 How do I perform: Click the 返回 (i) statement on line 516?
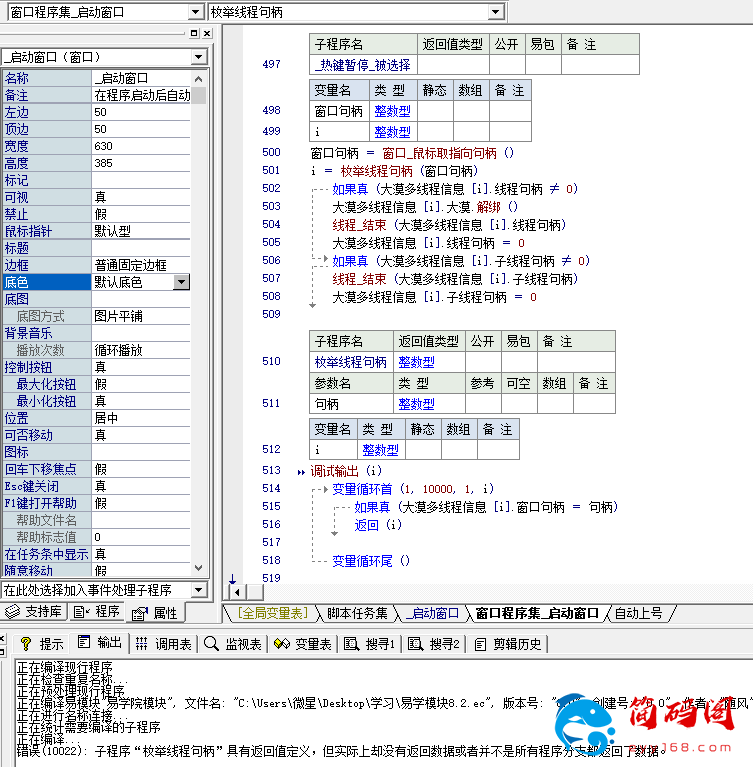(378, 525)
